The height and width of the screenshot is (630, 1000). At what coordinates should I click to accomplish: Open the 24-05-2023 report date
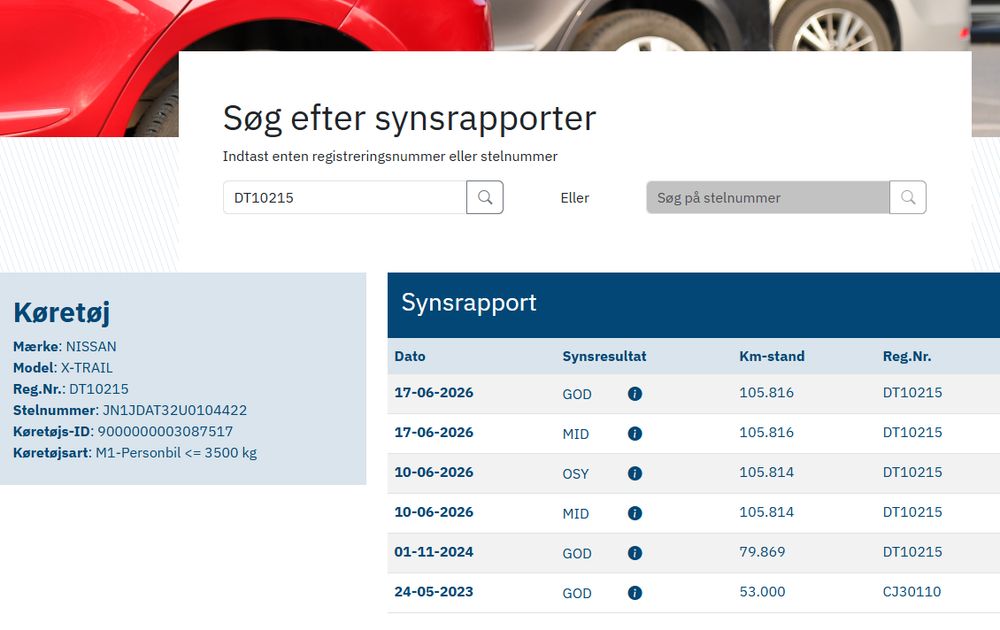coord(434,591)
